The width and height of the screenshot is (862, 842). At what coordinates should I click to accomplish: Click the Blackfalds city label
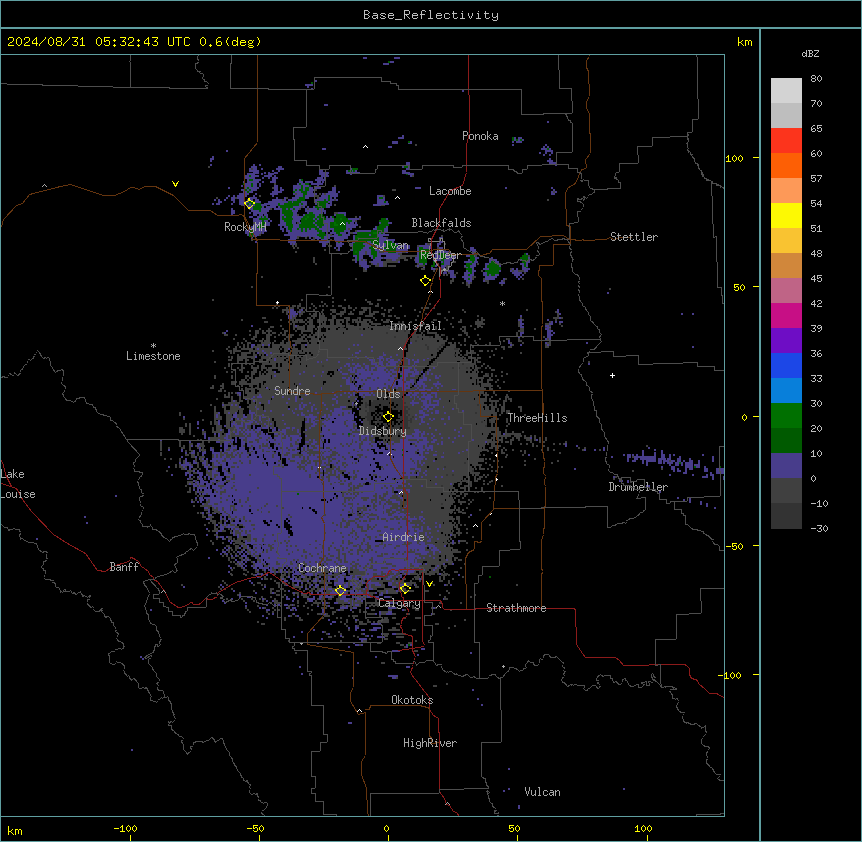pos(441,223)
